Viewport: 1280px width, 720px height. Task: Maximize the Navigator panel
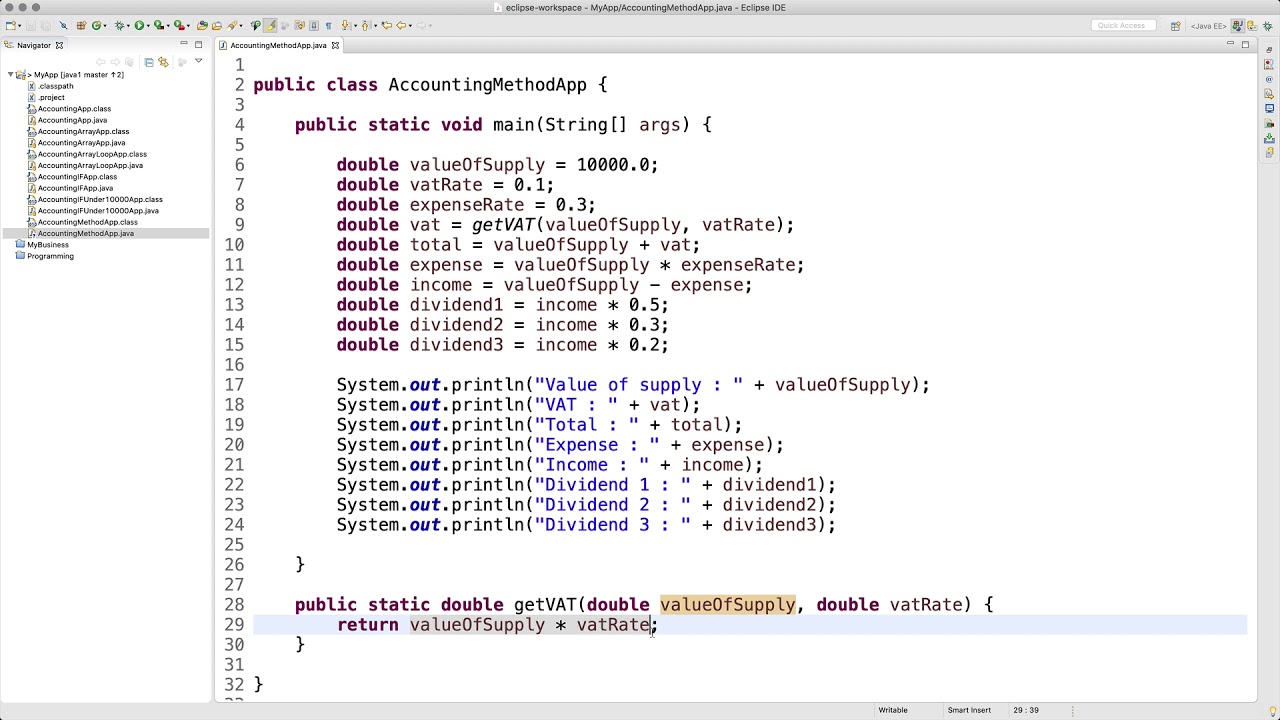[x=198, y=44]
